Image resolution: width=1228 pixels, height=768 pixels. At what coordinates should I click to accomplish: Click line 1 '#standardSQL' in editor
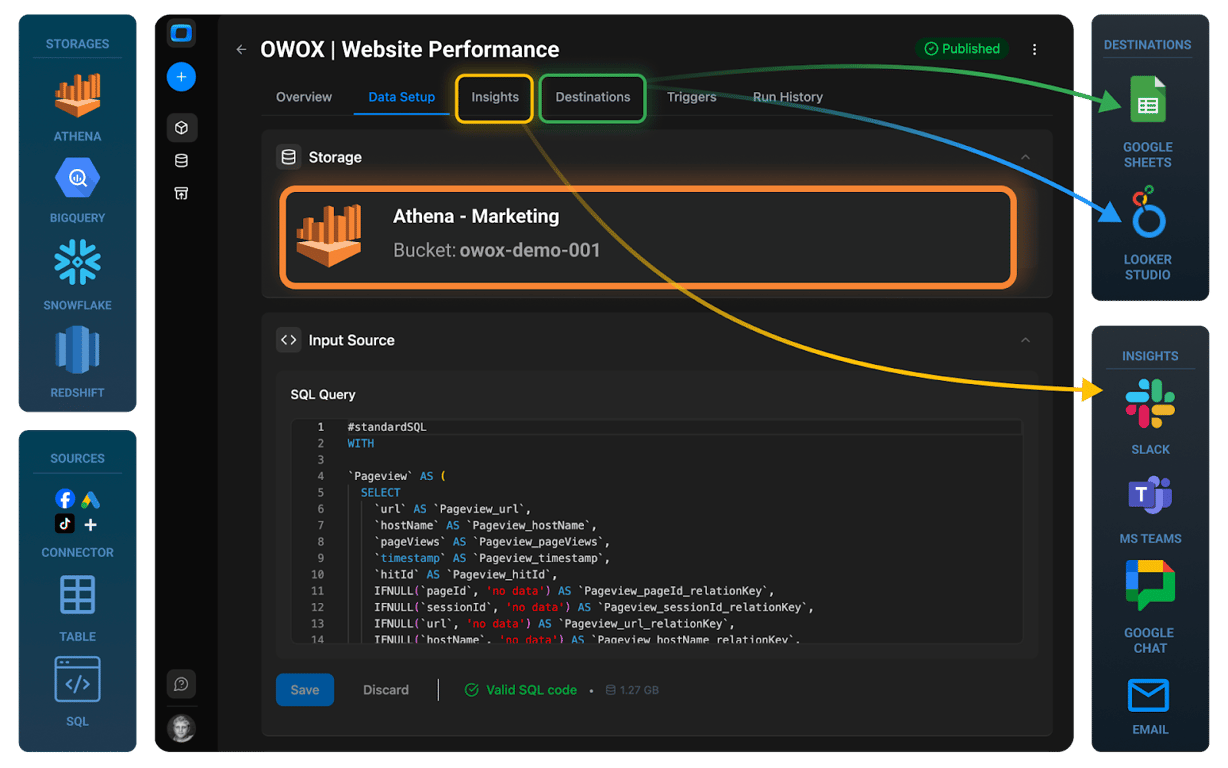(x=387, y=427)
